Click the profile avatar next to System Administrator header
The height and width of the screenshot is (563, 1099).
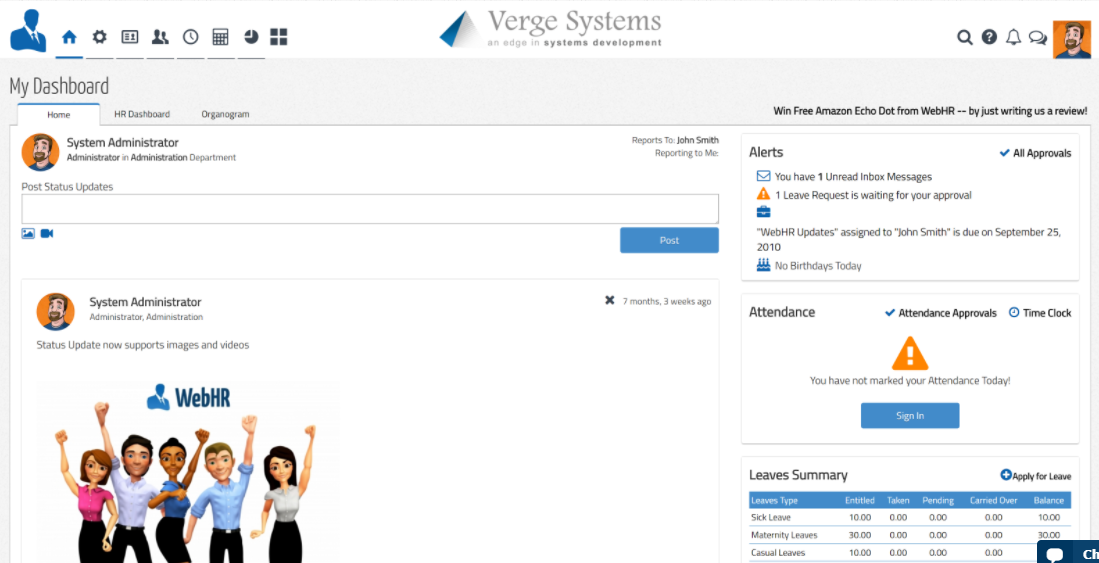point(40,151)
